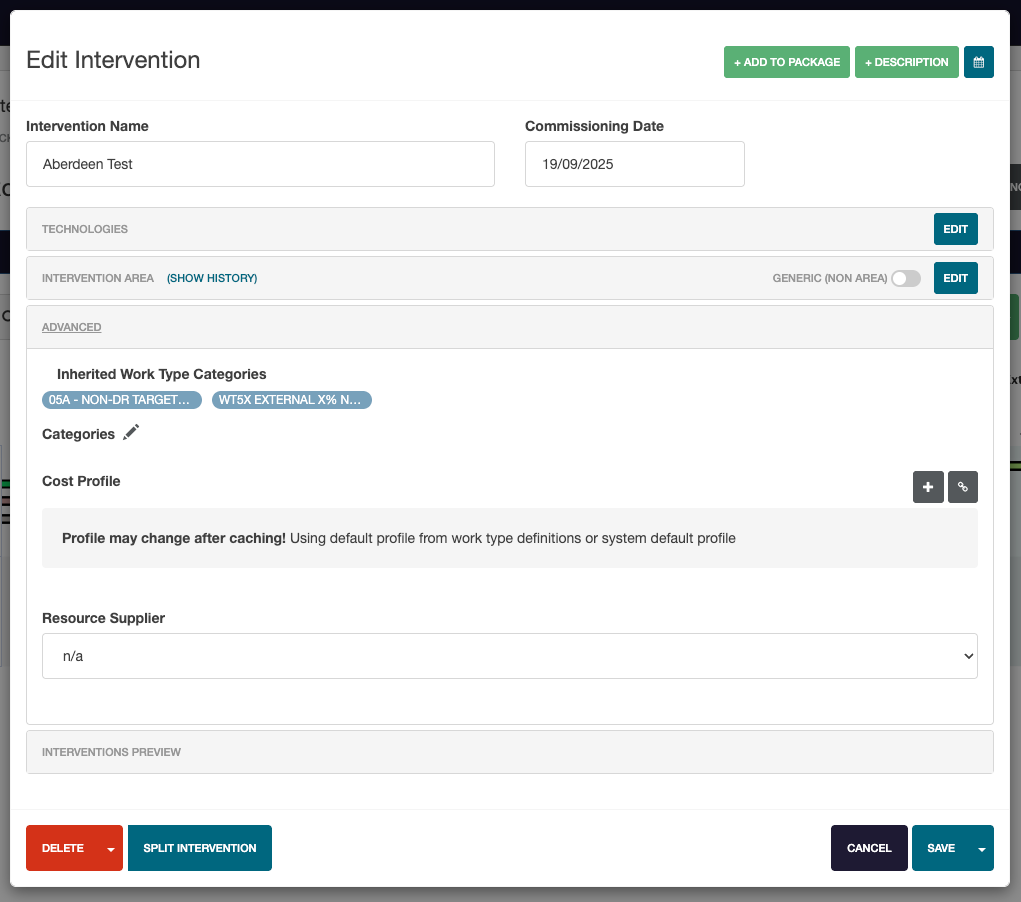Add a cost profile with plus icon
The image size is (1021, 902).
(x=927, y=487)
